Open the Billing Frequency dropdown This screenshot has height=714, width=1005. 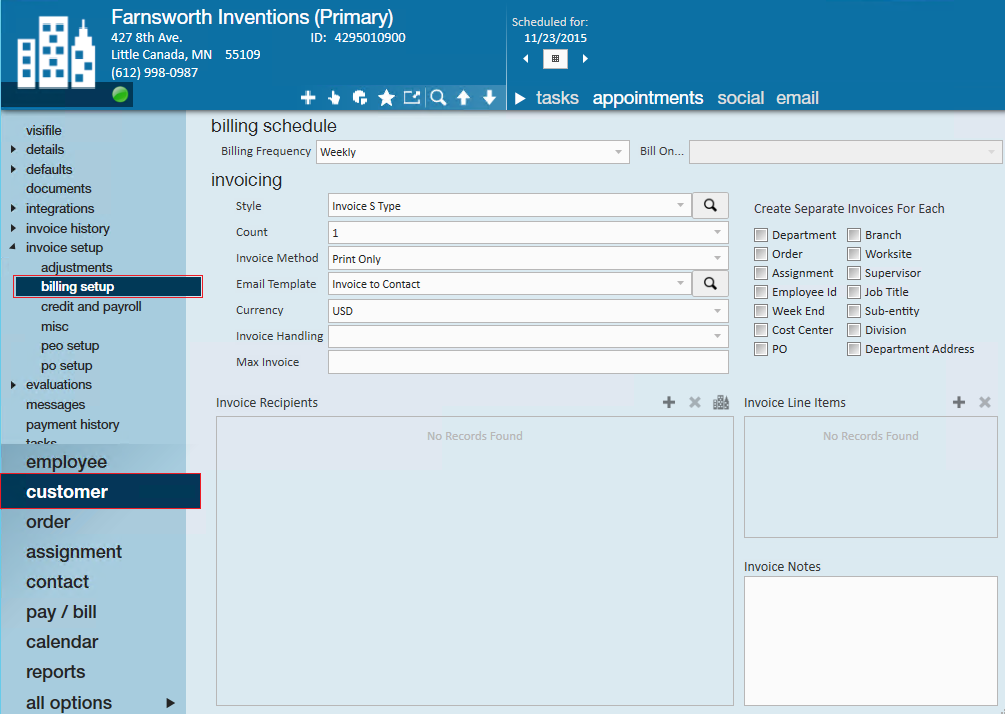tap(472, 152)
